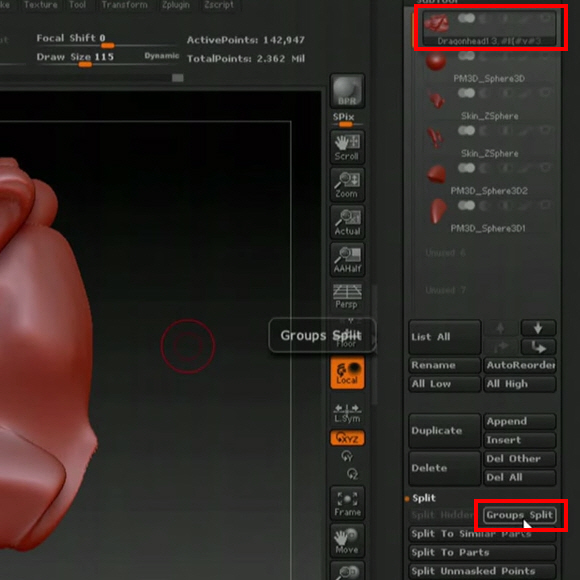580x580 pixels.
Task: Toggle Dragonhead subtool boolean switch
Action: 466,18
